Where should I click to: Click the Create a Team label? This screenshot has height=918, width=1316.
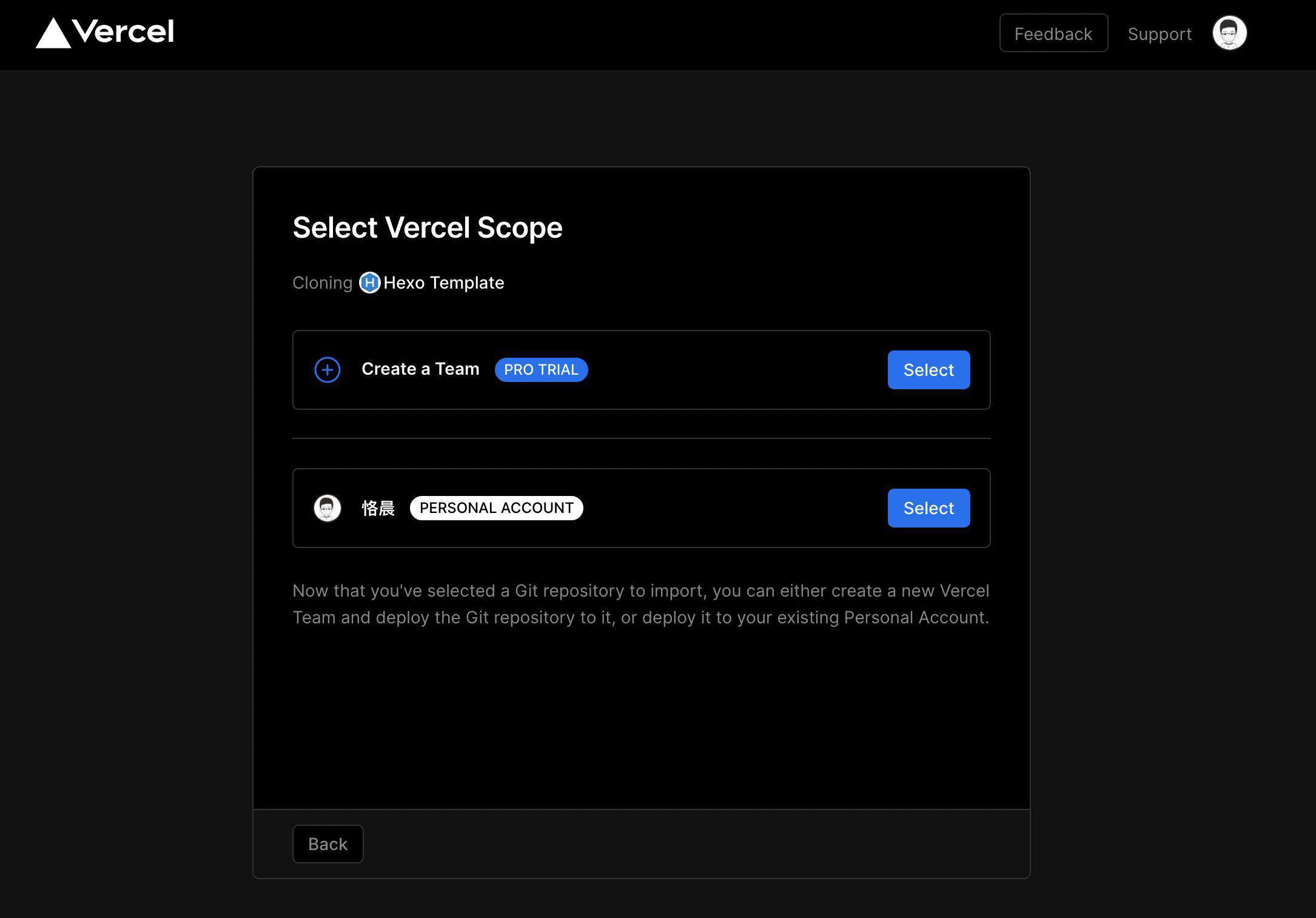coord(420,369)
